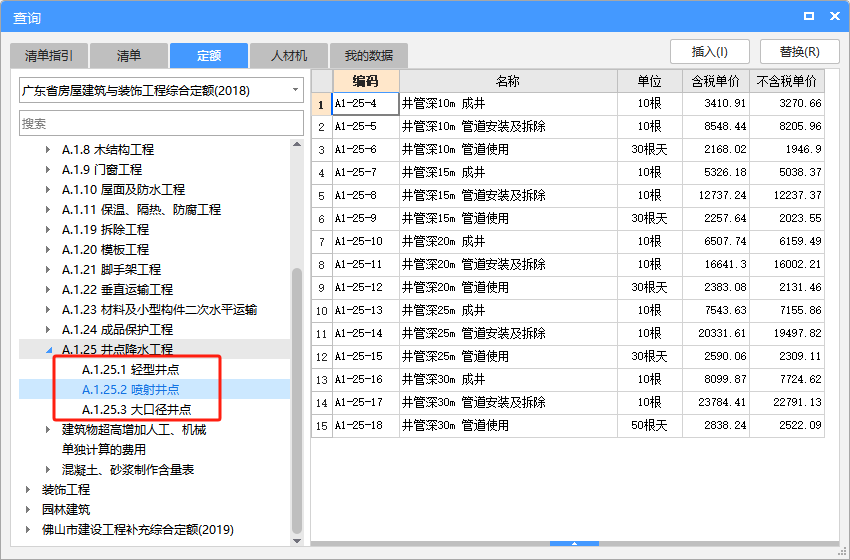This screenshot has height=560, width=850.
Task: Expand the A.1.8 木结构工程 node
Action: point(48,149)
